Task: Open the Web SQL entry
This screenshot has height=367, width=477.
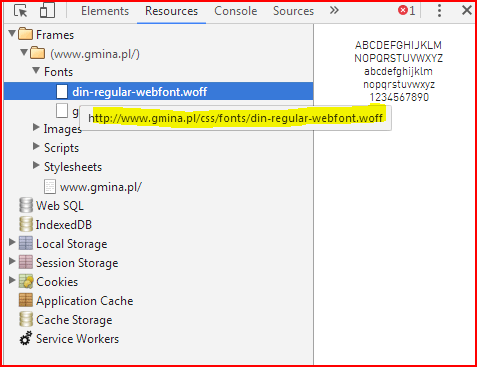Action: 60,206
